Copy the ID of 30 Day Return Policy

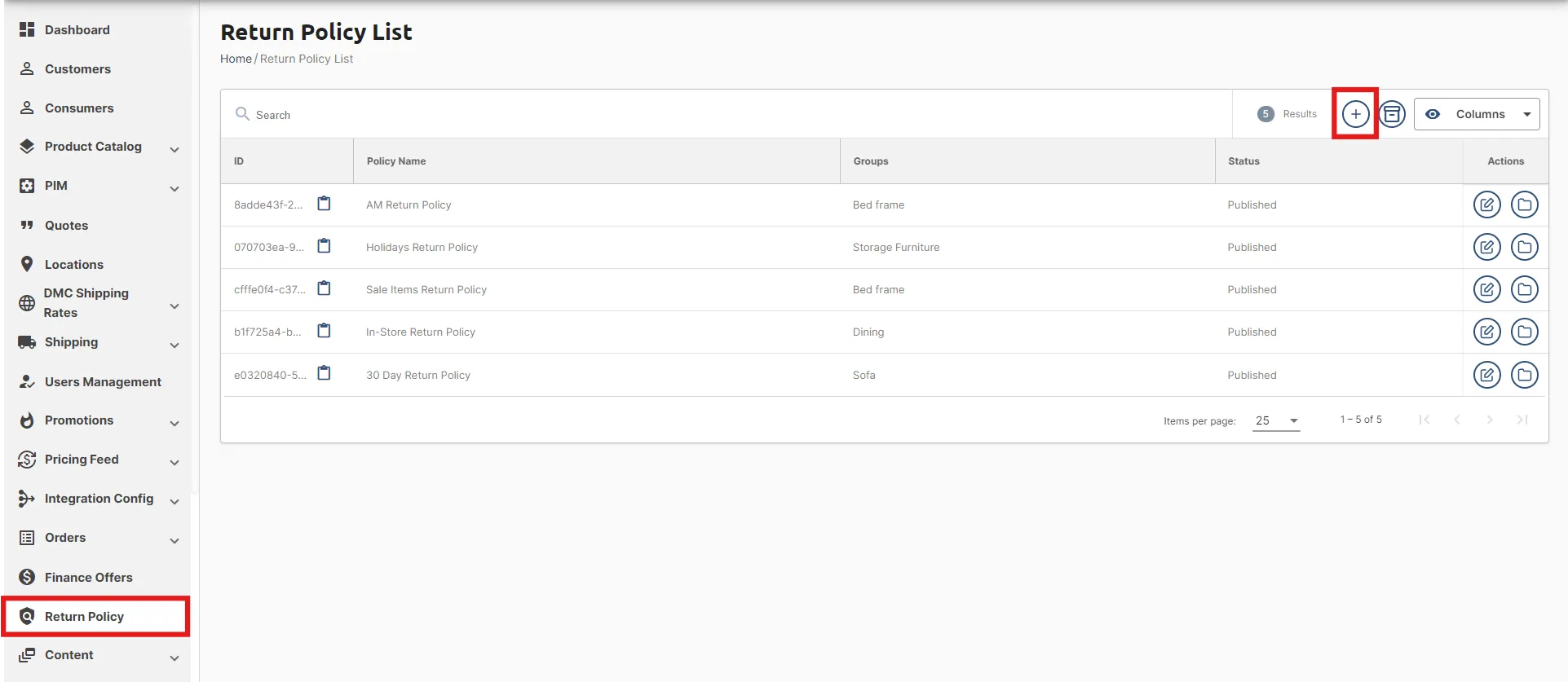[324, 373]
